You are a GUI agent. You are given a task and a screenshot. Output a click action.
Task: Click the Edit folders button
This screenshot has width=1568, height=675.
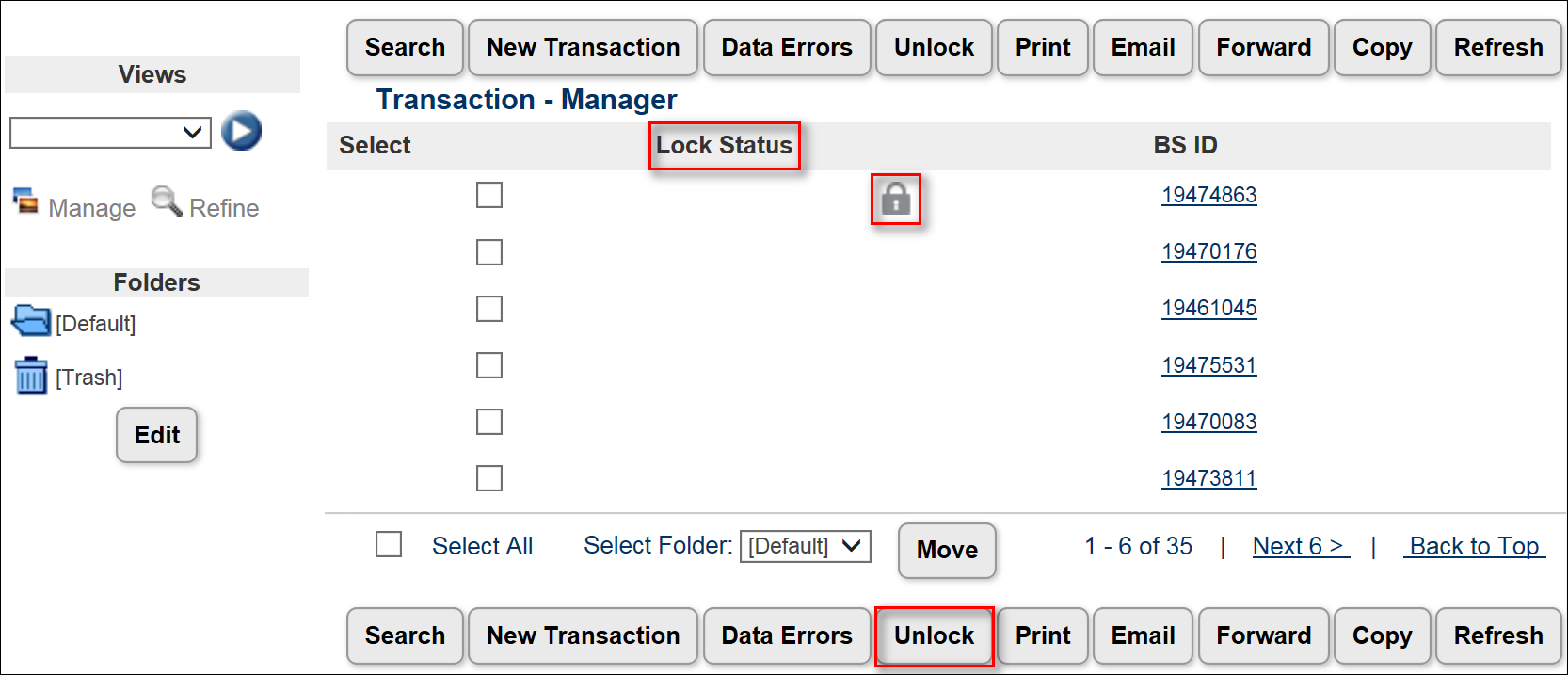(x=156, y=435)
